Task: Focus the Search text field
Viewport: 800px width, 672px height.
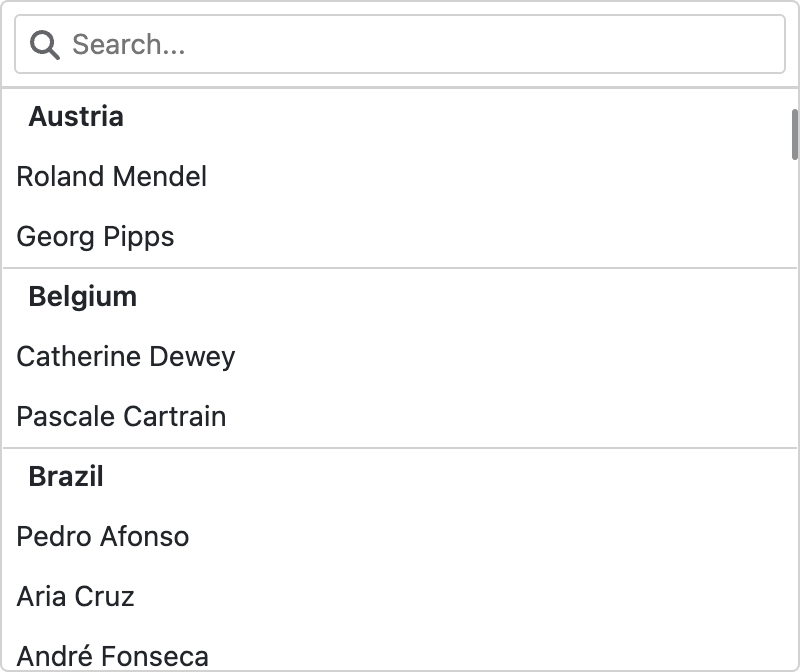Action: (x=420, y=44)
